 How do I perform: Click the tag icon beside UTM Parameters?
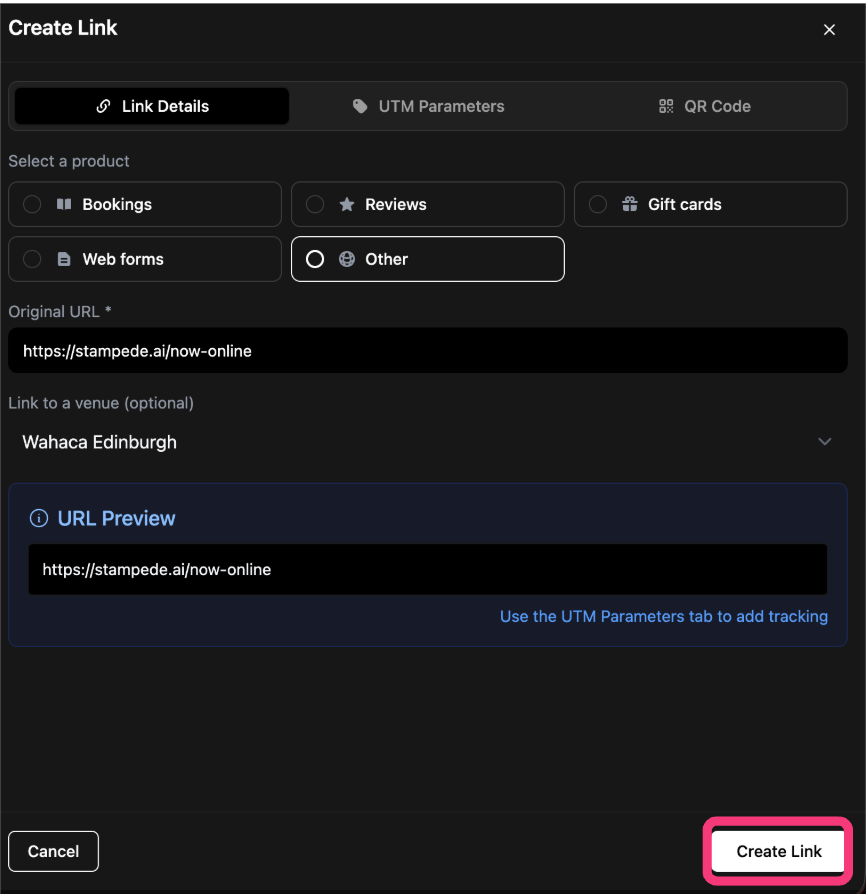pos(360,106)
